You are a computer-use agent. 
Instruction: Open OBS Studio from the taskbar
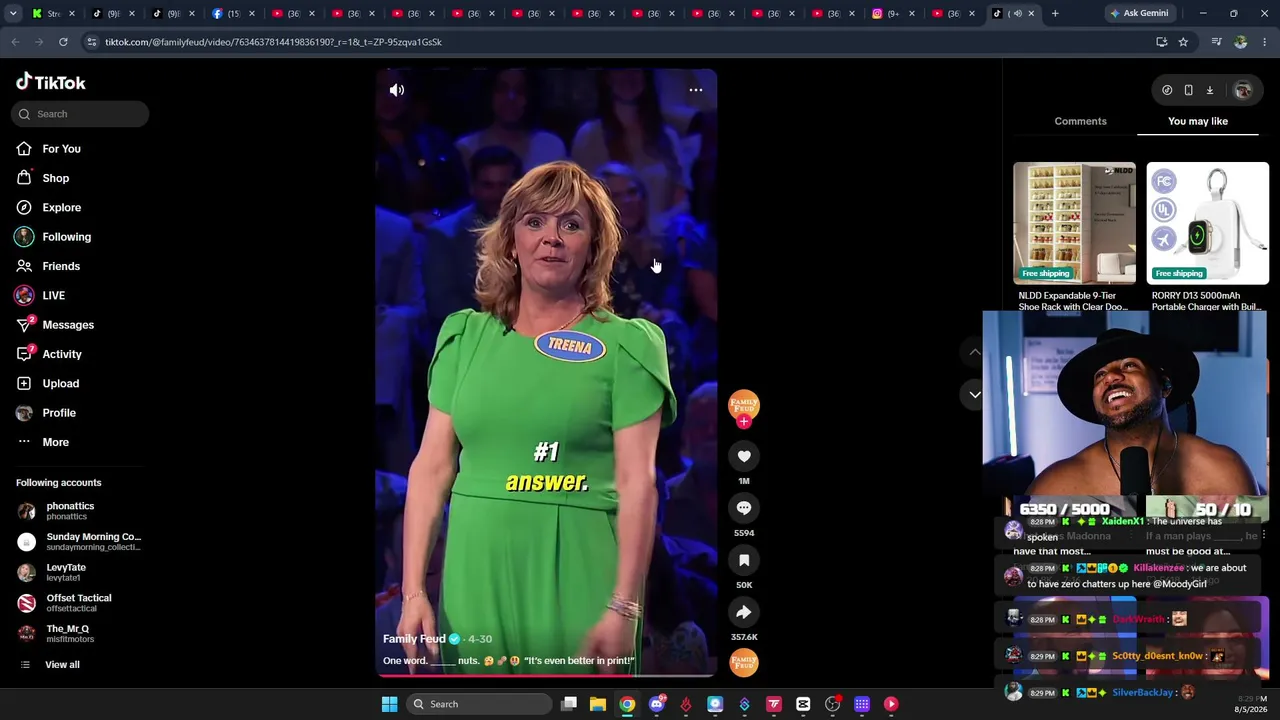tap(832, 704)
